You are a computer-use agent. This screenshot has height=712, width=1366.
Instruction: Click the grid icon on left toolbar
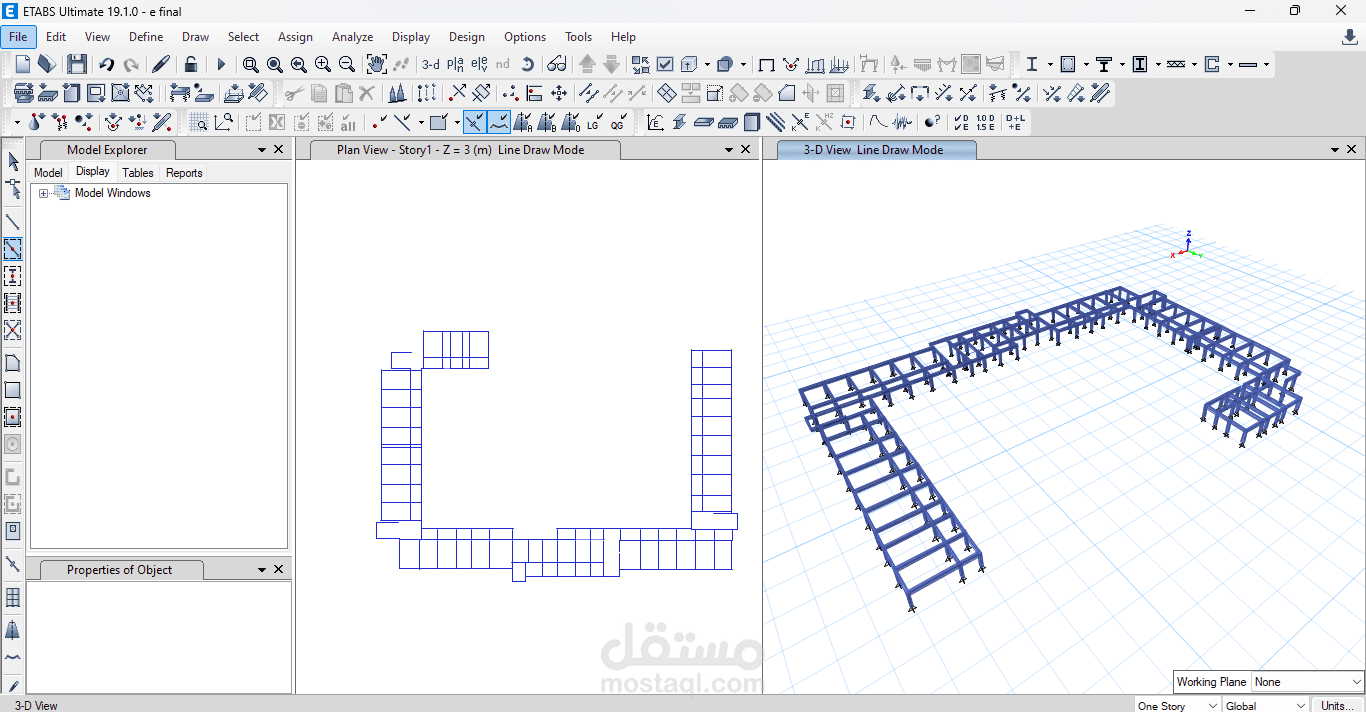tap(13, 598)
